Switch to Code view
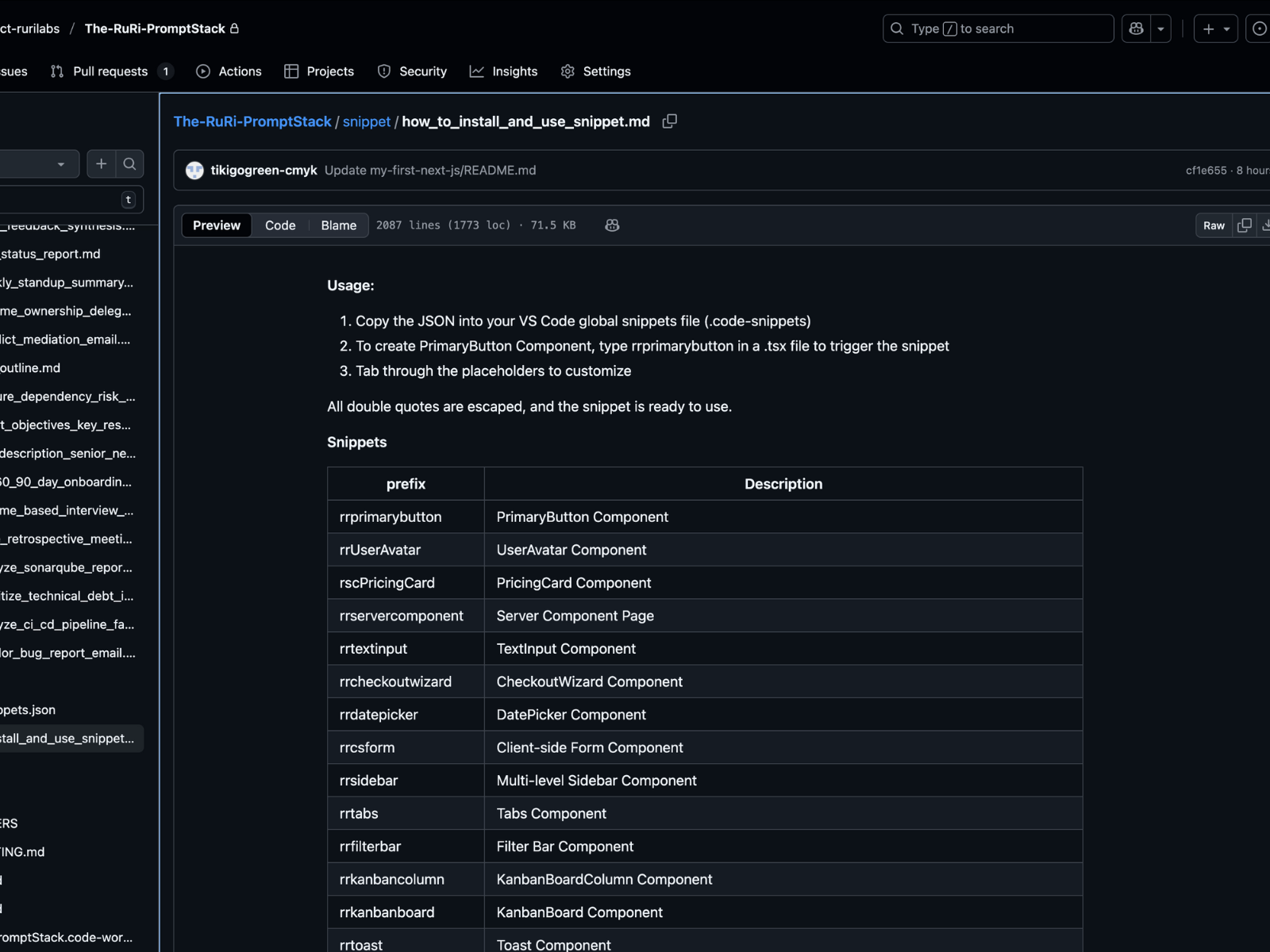This screenshot has height=952, width=1270. tap(280, 225)
